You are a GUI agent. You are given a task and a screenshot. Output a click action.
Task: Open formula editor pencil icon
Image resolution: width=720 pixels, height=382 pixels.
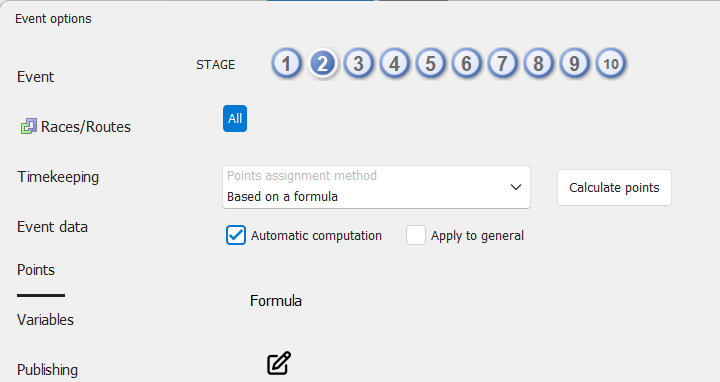click(279, 363)
